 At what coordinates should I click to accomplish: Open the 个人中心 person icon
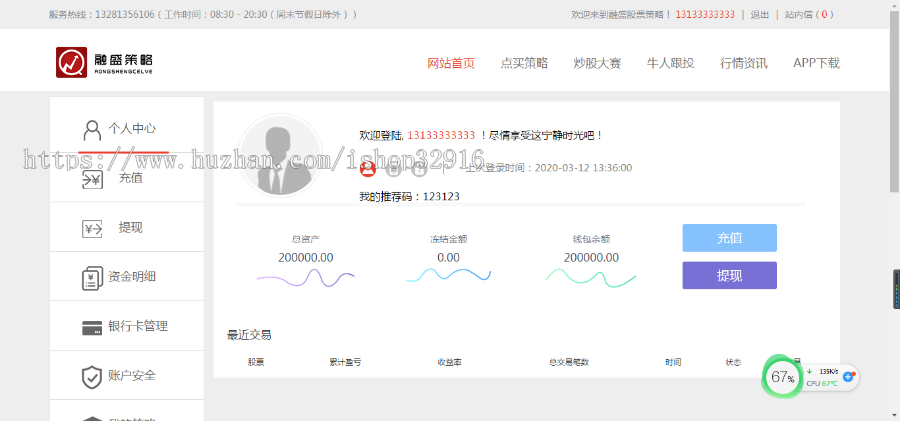coord(92,130)
